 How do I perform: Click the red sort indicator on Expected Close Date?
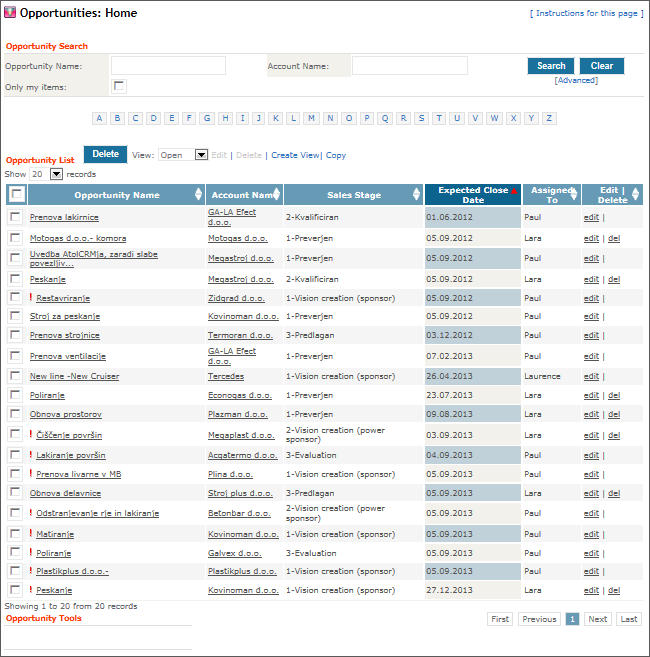coord(514,190)
